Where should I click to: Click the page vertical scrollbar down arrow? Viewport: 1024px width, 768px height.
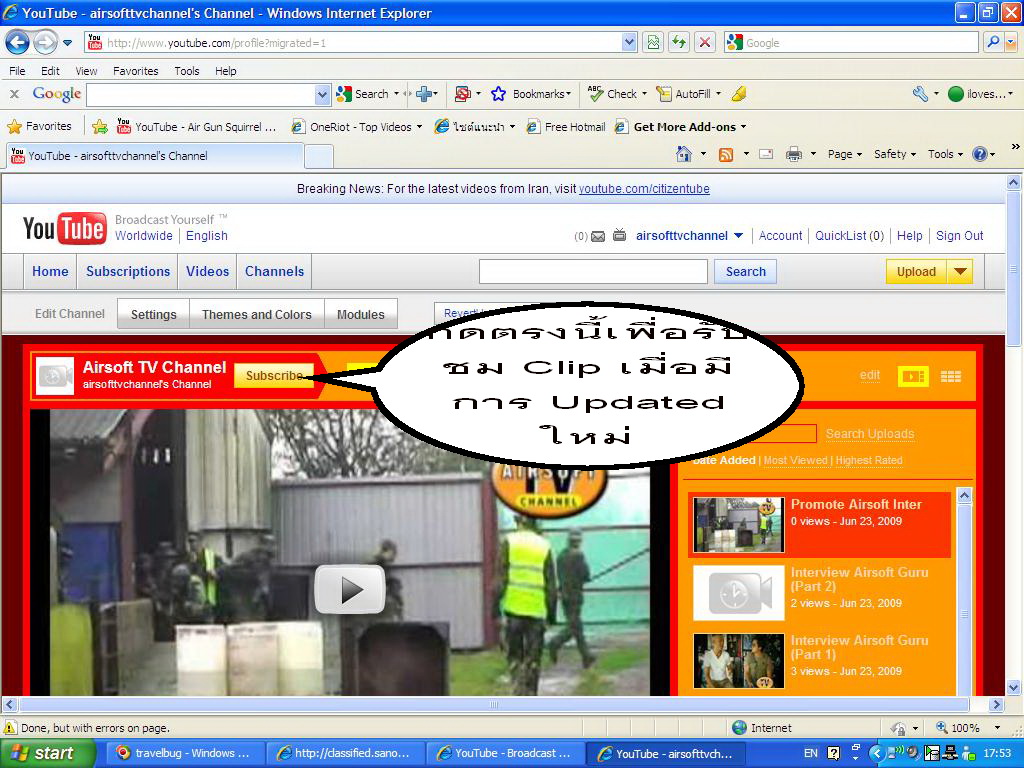(x=1014, y=687)
